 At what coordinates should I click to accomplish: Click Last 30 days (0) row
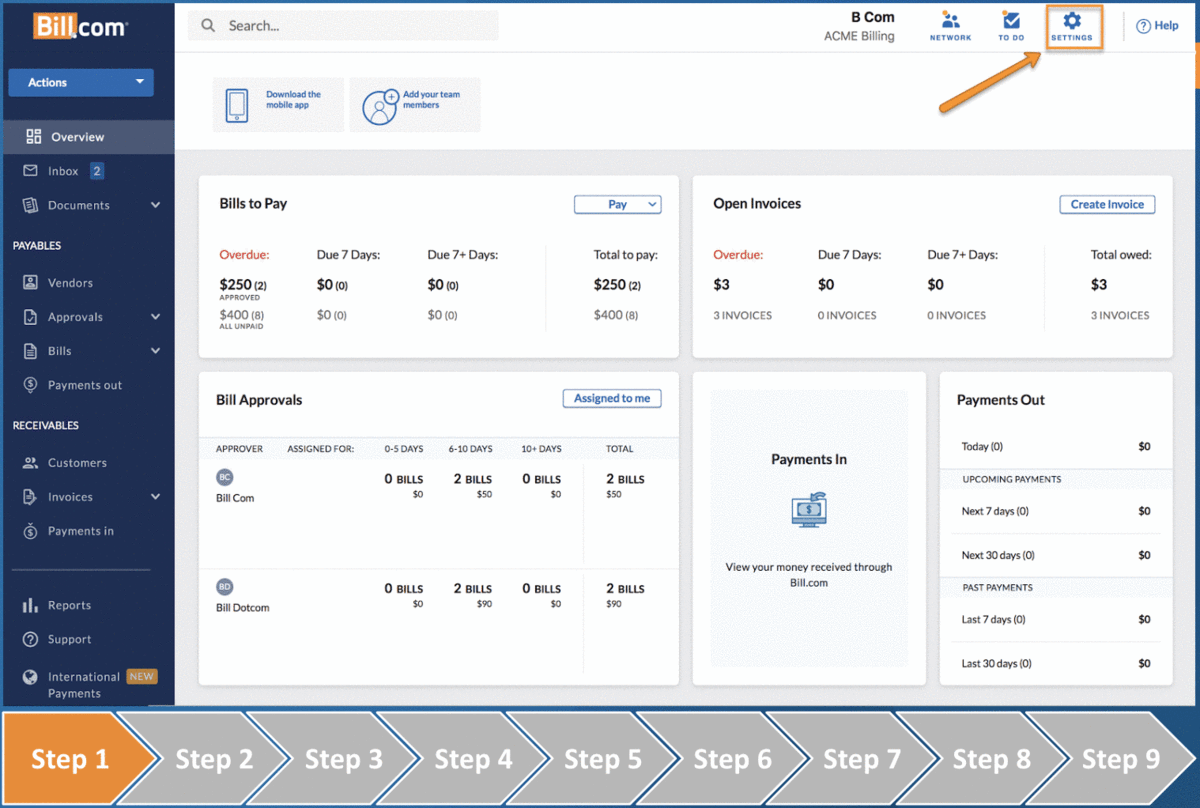pyautogui.click(x=1056, y=663)
